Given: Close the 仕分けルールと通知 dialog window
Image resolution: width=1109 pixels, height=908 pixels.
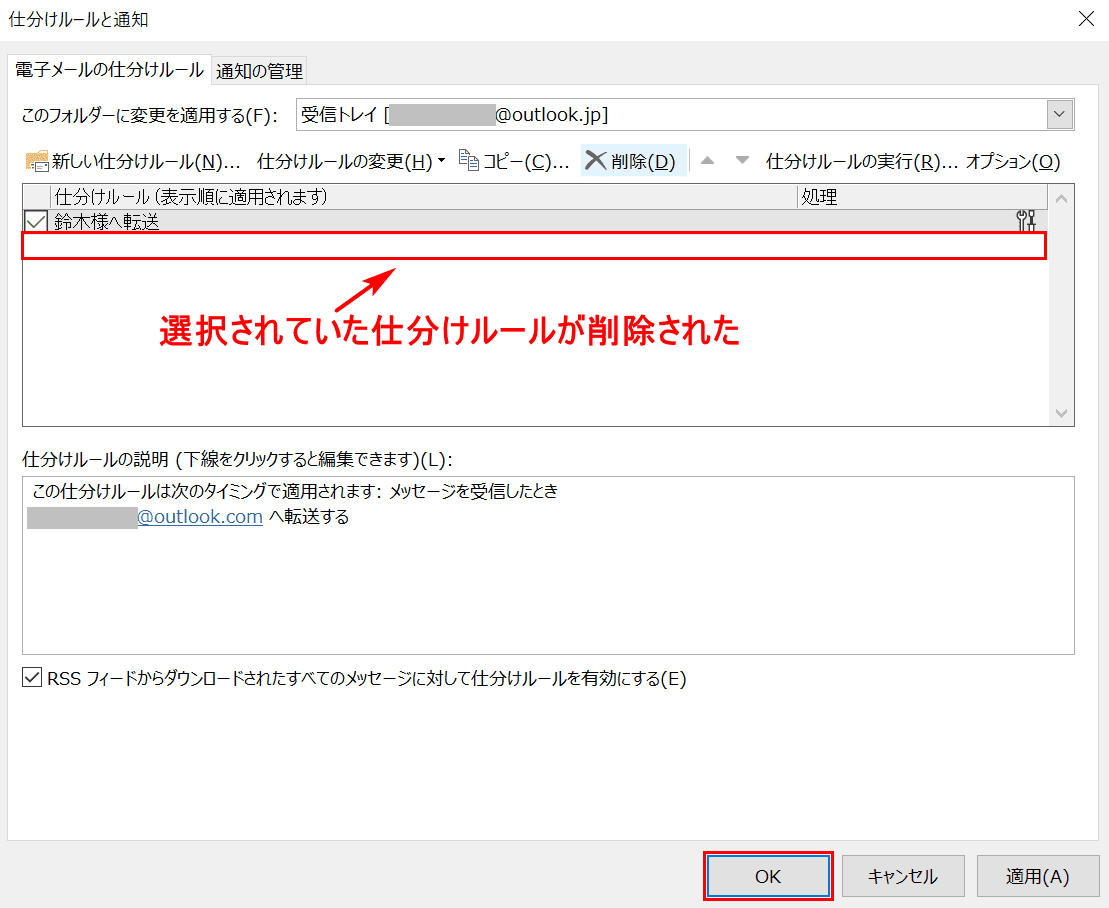Looking at the screenshot, I should click(1085, 19).
